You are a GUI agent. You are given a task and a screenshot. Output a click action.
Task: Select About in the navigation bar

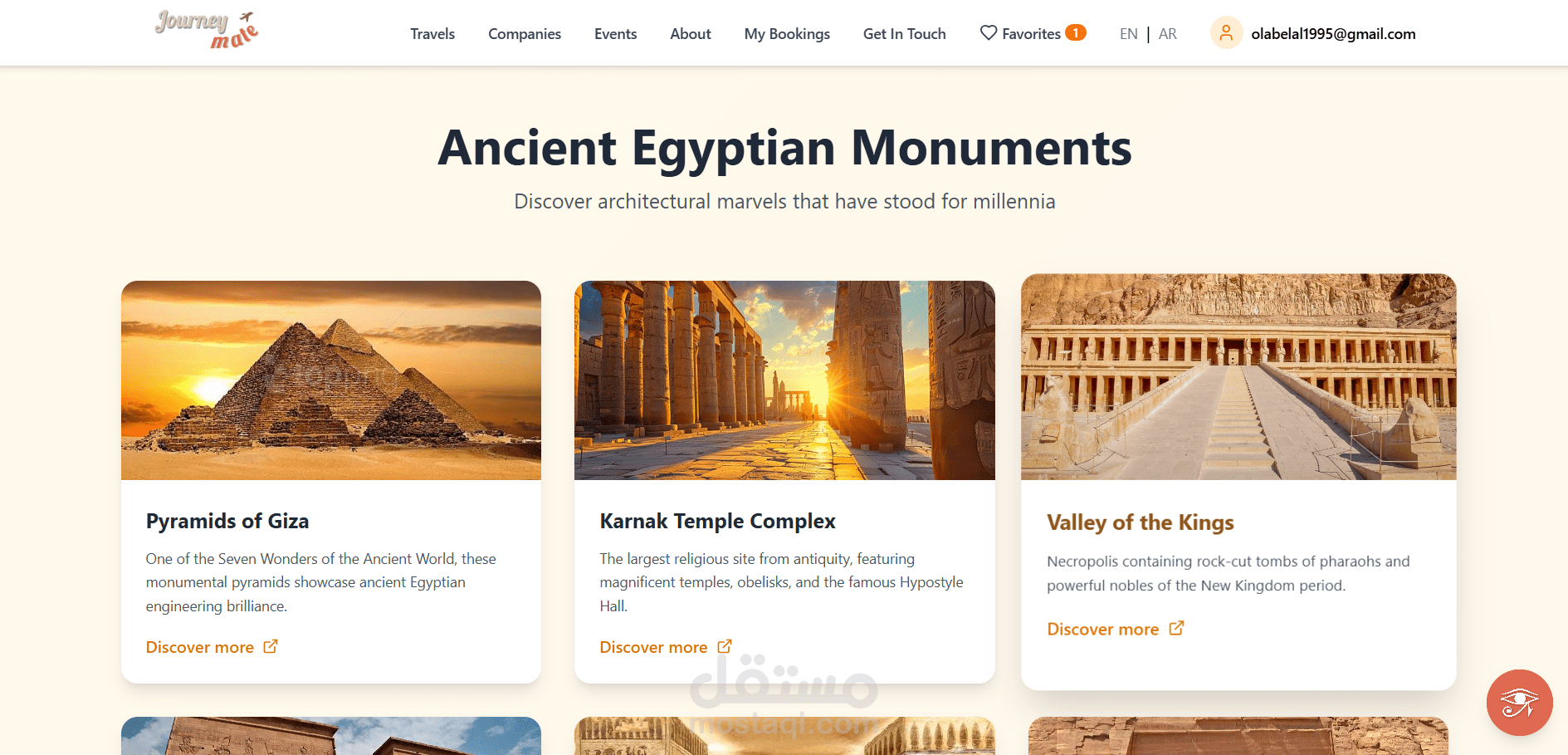pos(691,34)
